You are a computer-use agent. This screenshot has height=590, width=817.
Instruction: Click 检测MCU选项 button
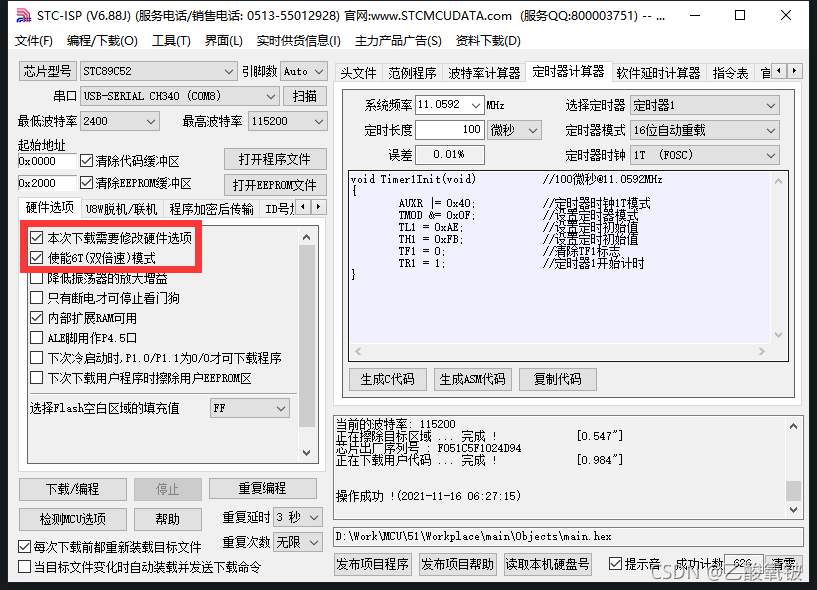tap(72, 519)
